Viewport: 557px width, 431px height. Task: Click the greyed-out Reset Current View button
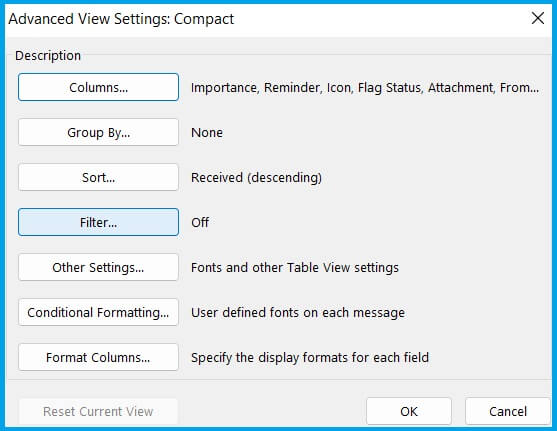coord(98,411)
